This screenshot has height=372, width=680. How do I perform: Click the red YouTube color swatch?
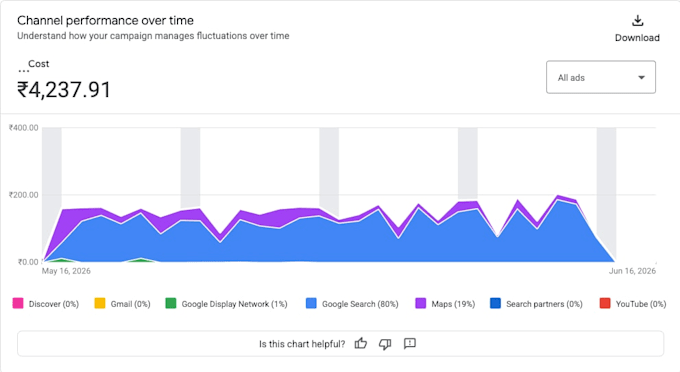[605, 303]
